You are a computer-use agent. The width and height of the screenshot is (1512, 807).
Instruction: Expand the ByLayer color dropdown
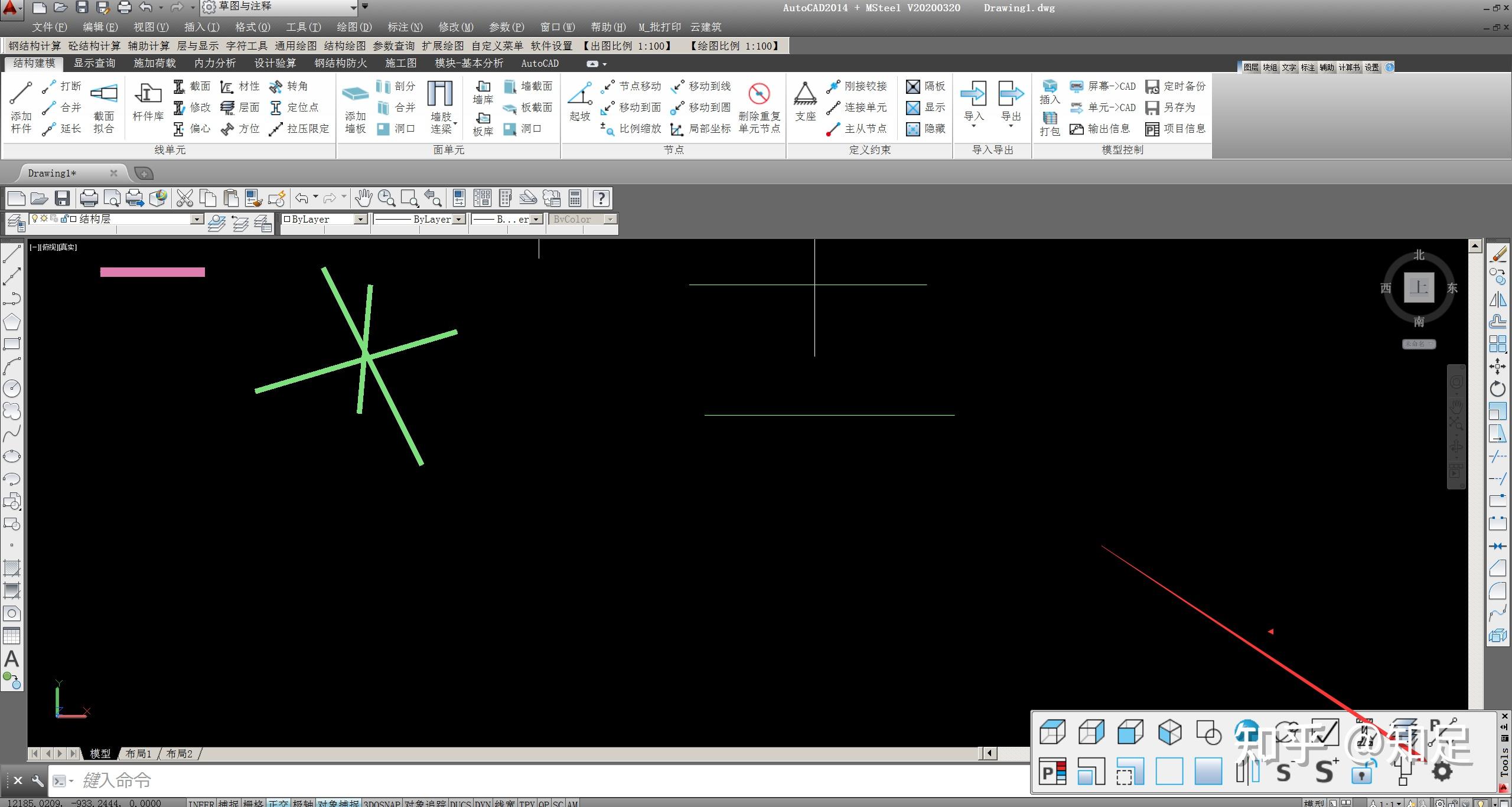(360, 219)
